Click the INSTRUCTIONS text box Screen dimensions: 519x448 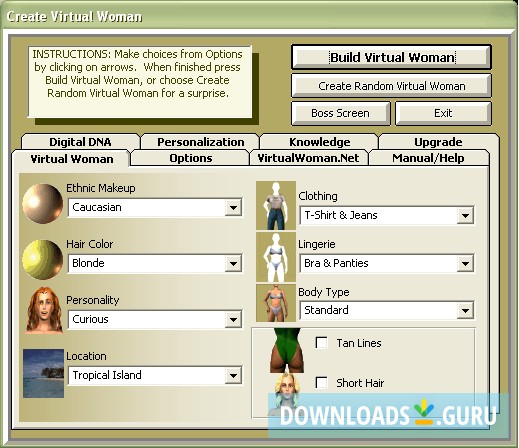(x=140, y=82)
